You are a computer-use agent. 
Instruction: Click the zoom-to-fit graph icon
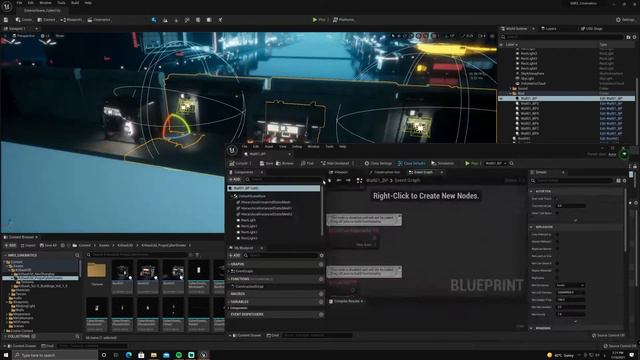click(359, 180)
